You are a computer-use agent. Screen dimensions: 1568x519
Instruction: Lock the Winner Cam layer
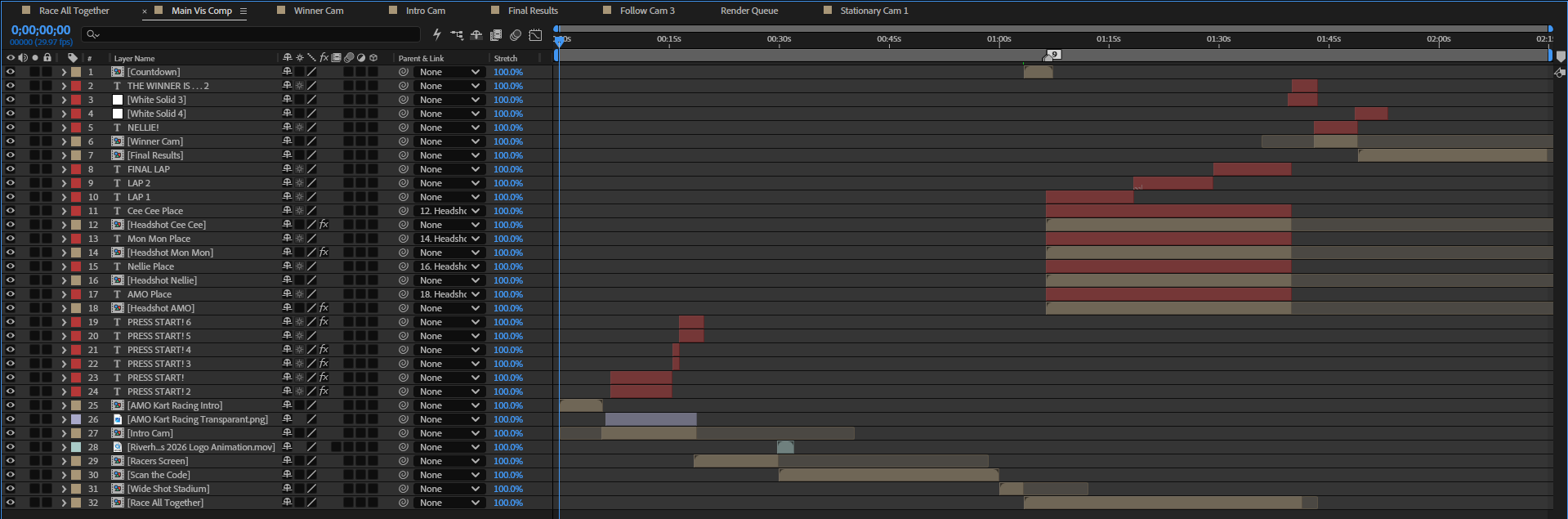(x=47, y=141)
